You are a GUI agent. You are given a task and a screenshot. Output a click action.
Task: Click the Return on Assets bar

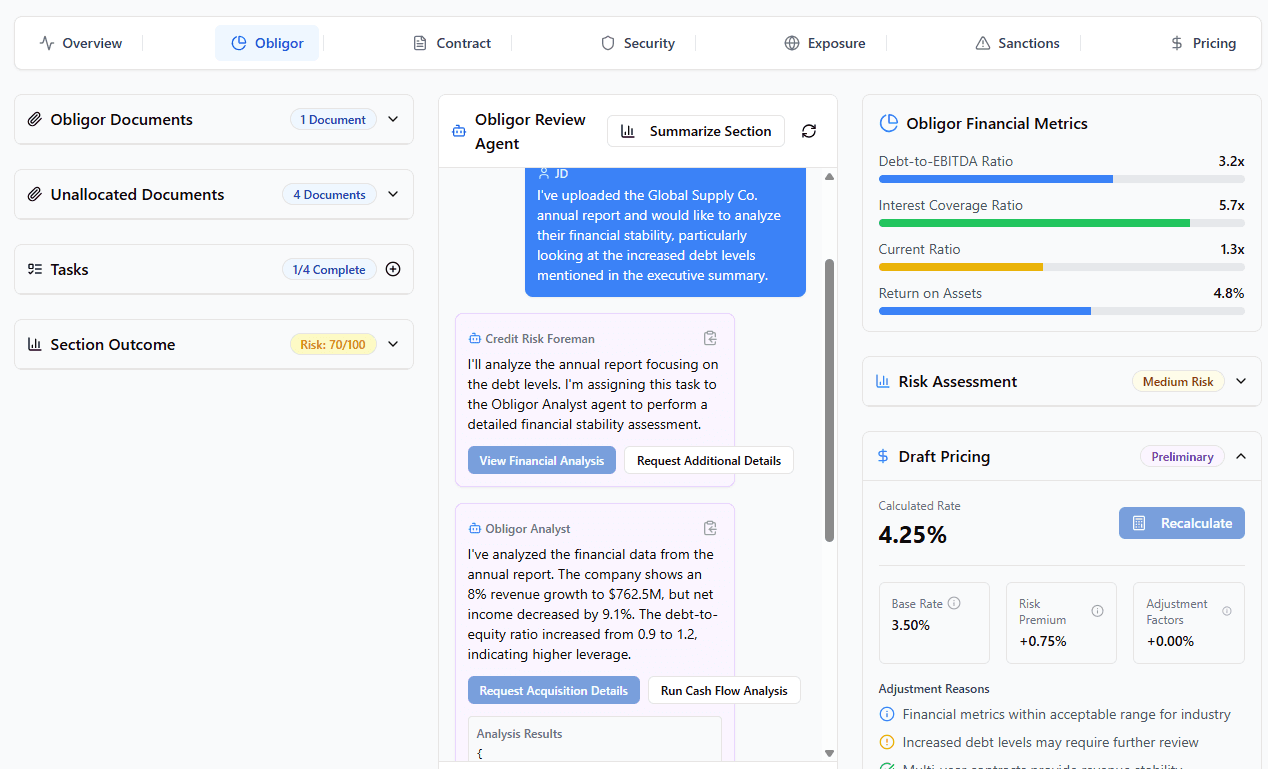click(1062, 311)
